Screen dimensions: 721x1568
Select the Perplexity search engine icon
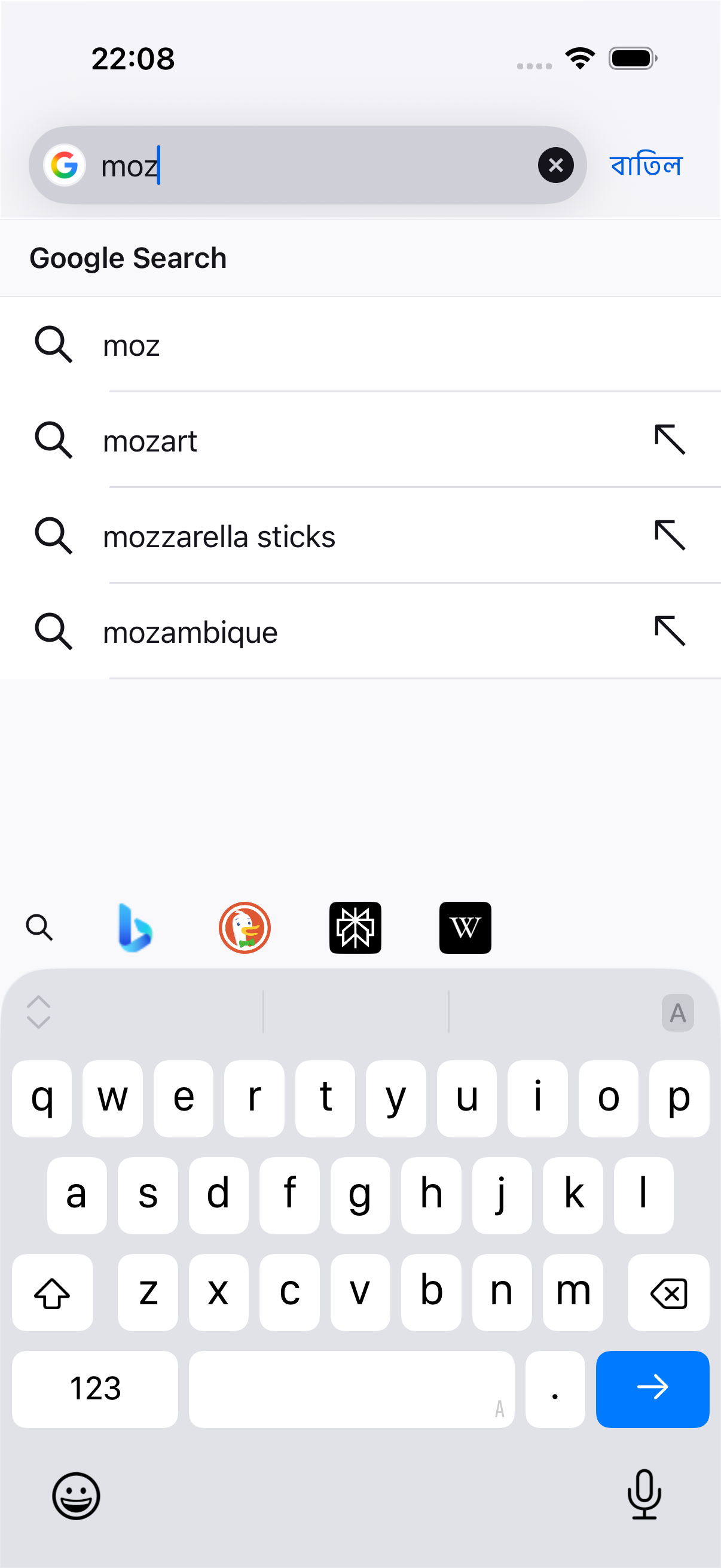[355, 928]
